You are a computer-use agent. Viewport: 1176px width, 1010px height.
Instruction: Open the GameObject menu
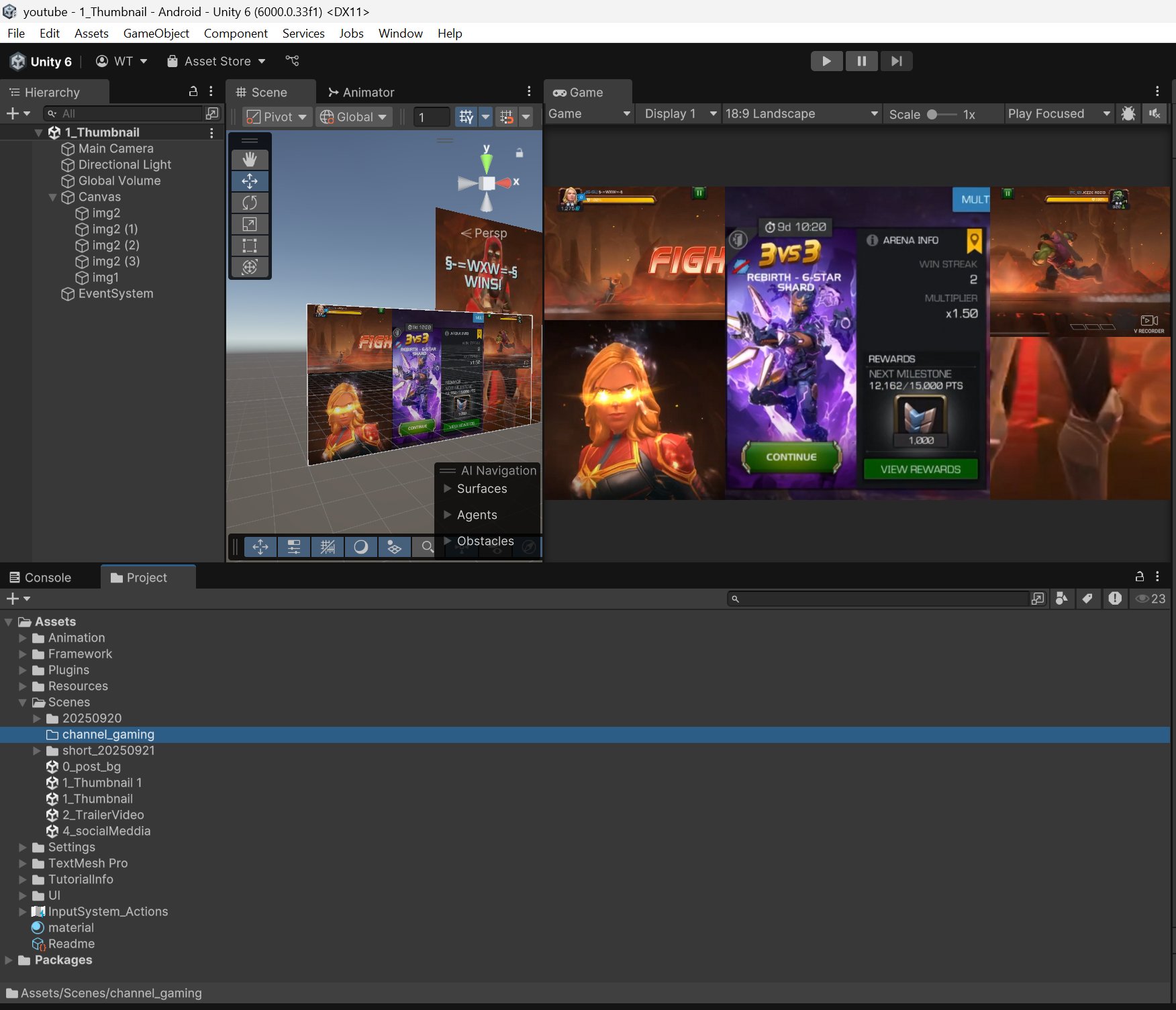coord(156,34)
